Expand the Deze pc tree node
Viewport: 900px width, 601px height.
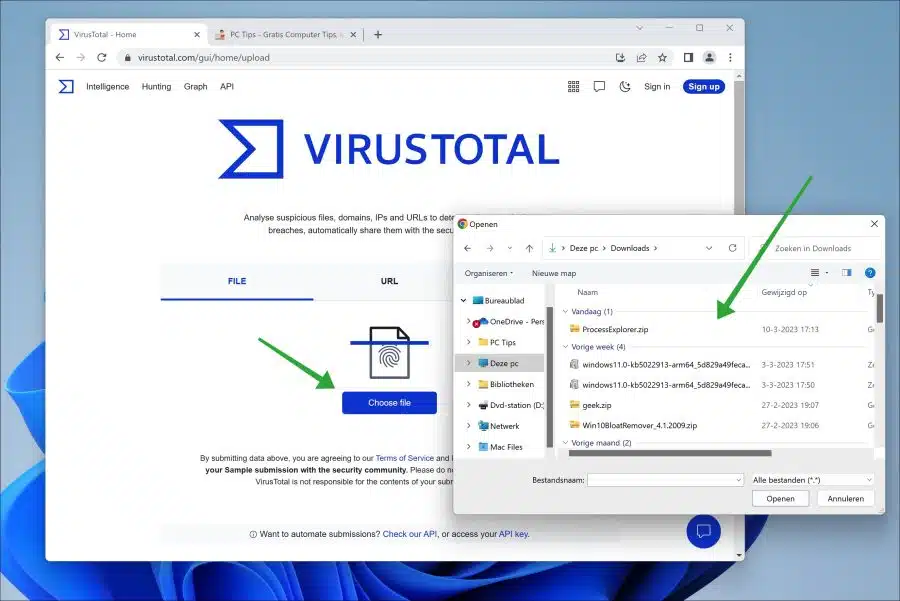tap(468, 363)
